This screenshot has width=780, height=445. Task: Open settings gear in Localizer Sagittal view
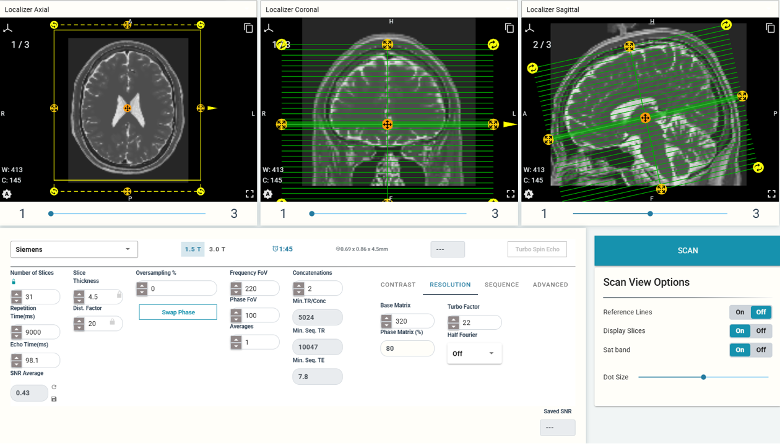click(531, 194)
